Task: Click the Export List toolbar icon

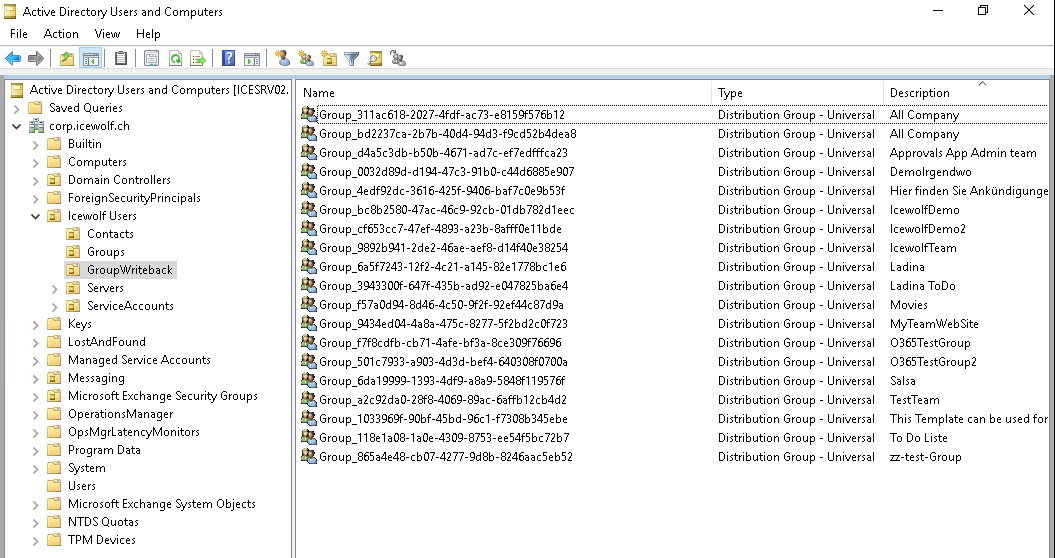Action: point(198,59)
